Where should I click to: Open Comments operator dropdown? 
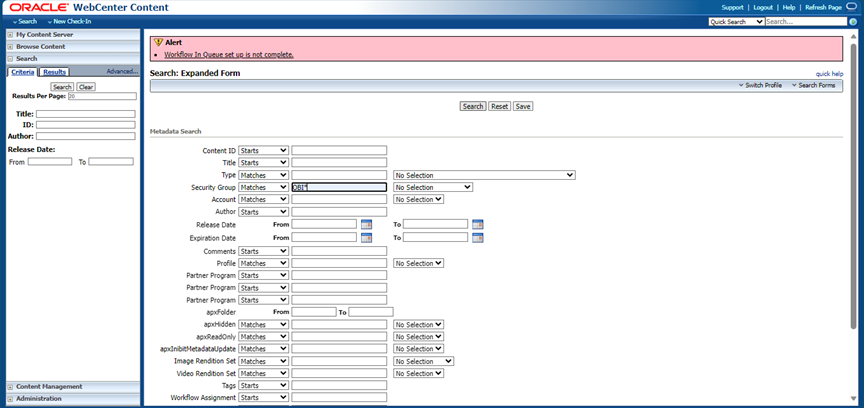pyautogui.click(x=263, y=251)
